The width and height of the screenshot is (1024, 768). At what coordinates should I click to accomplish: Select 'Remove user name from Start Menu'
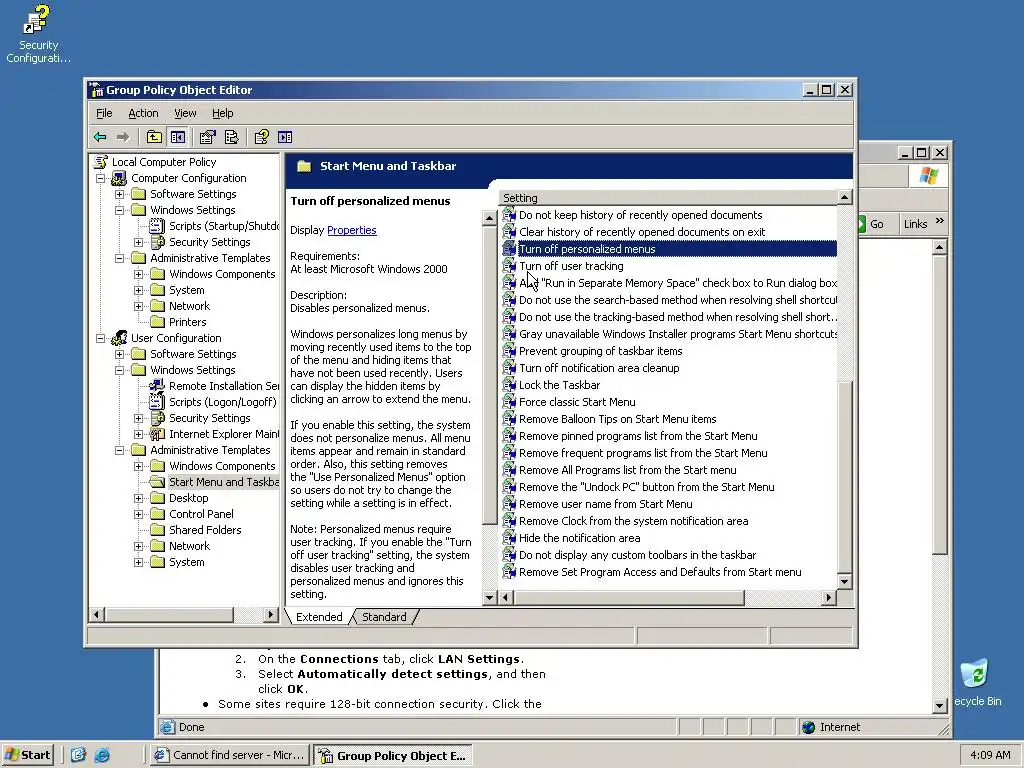[605, 504]
